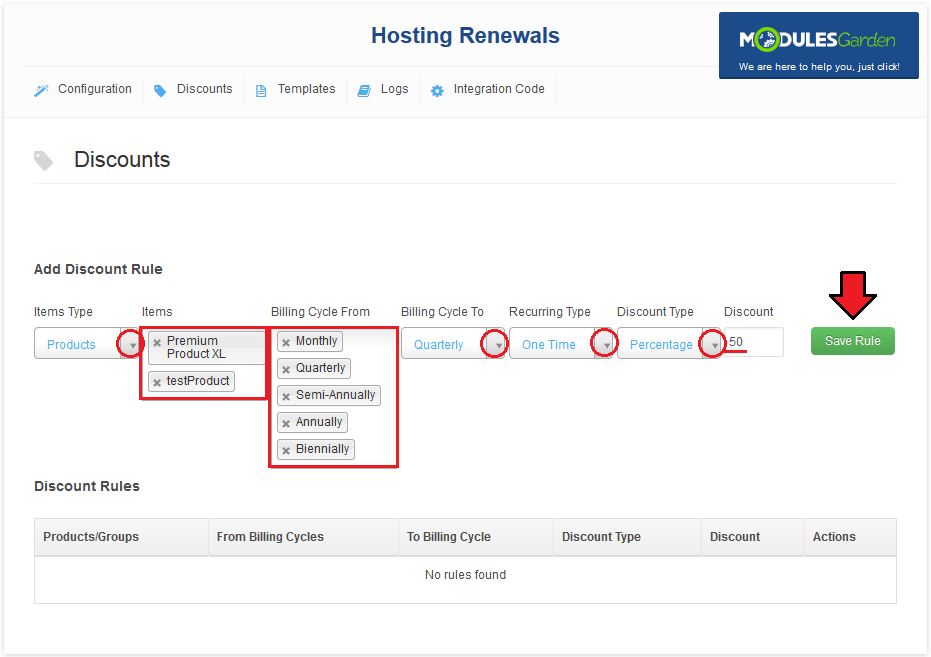Click the Actions column header
This screenshot has width=931, height=657.
850,537
